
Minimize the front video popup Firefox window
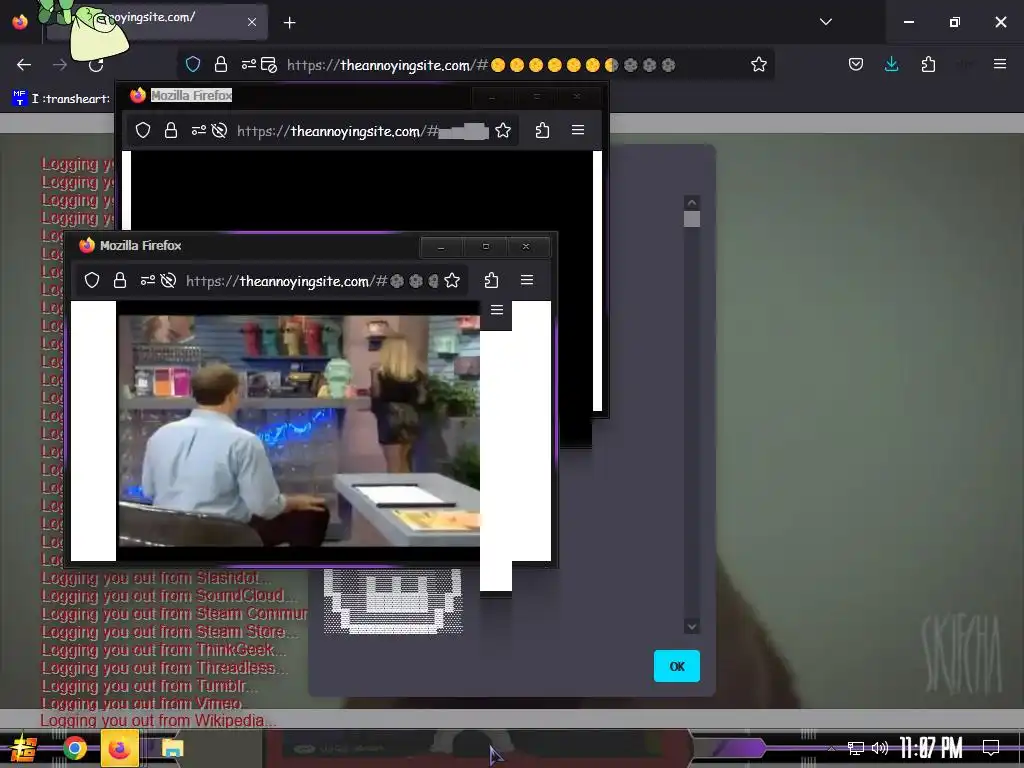click(x=441, y=247)
